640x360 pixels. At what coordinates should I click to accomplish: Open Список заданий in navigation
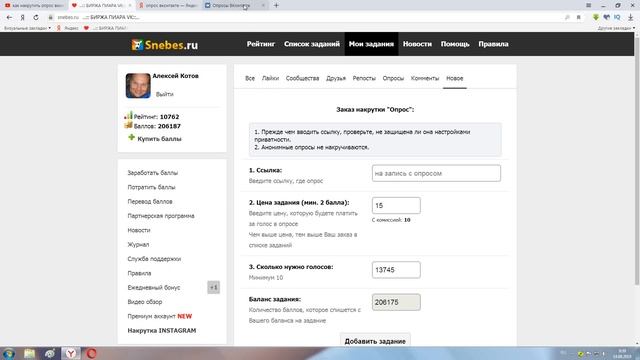point(312,44)
